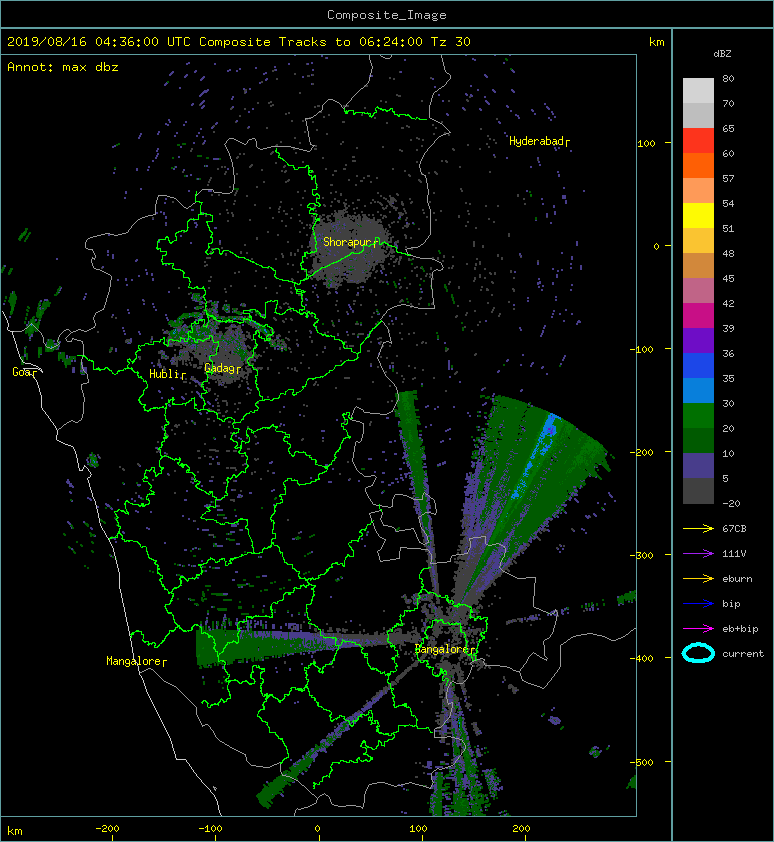
Task: Click the -100 tick on X axis
Action: coord(210,829)
